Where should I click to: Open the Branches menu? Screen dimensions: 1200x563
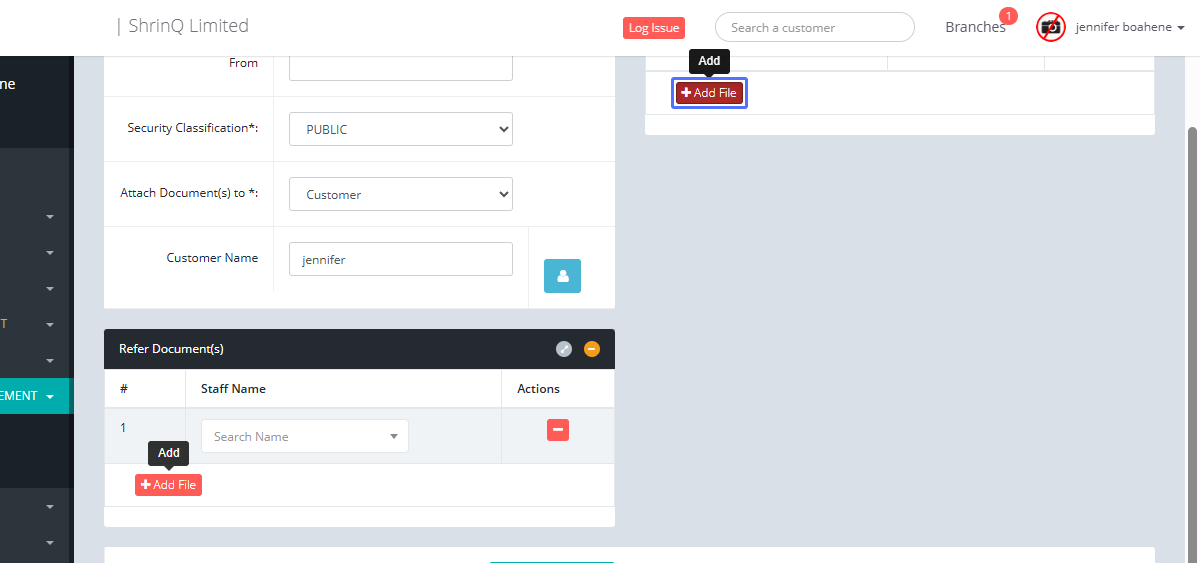coord(975,27)
